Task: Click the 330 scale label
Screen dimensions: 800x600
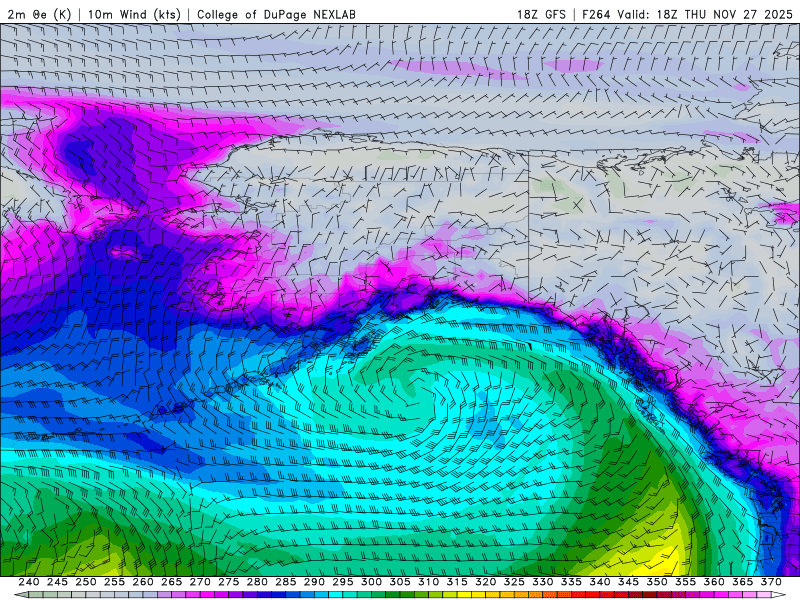Action: [543, 582]
